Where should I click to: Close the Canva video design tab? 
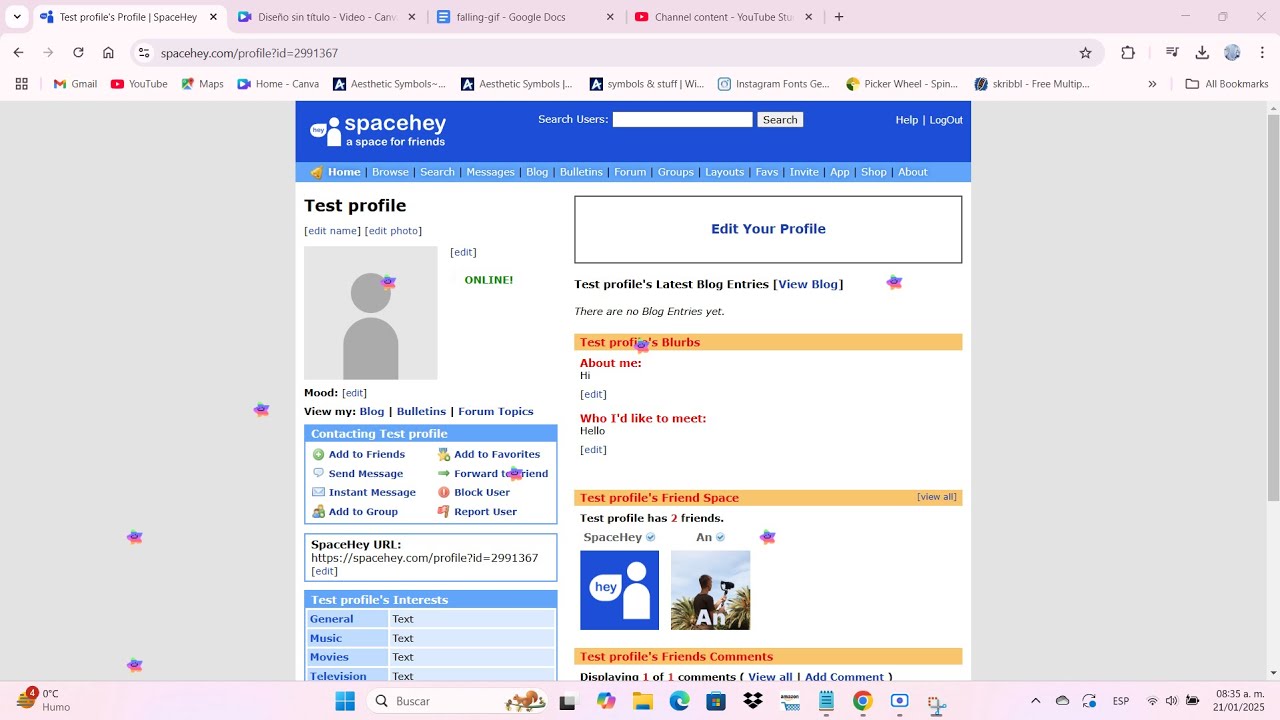[x=412, y=17]
